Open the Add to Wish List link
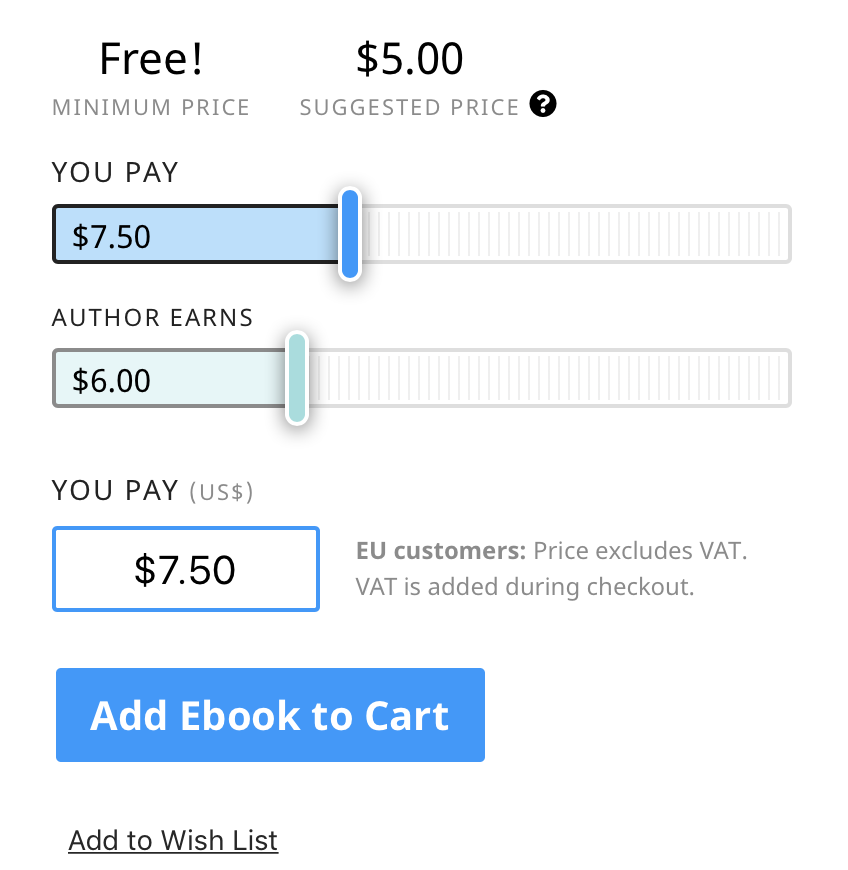This screenshot has width=848, height=870. tap(173, 841)
